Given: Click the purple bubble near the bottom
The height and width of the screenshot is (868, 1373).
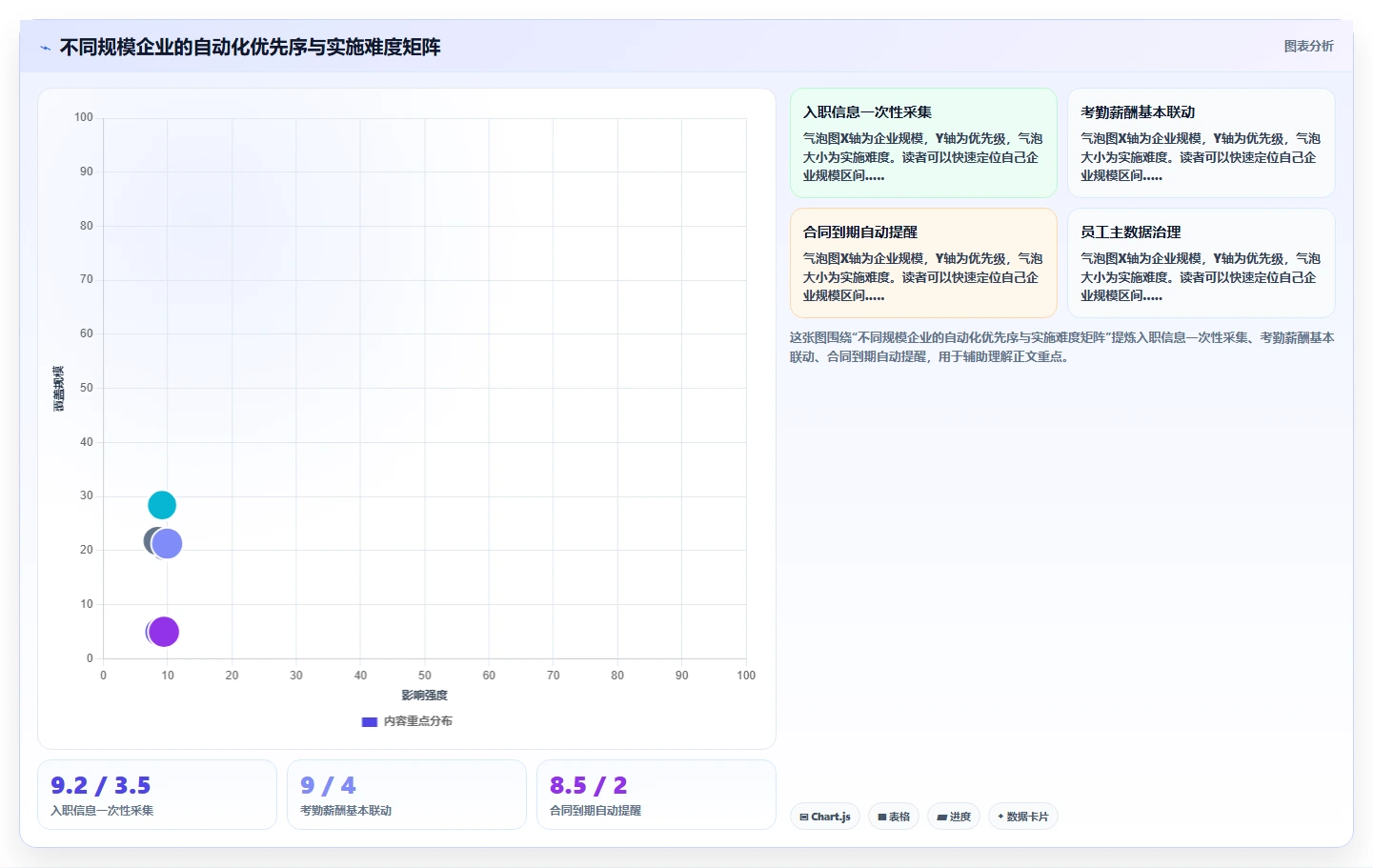Looking at the screenshot, I should tap(165, 632).
